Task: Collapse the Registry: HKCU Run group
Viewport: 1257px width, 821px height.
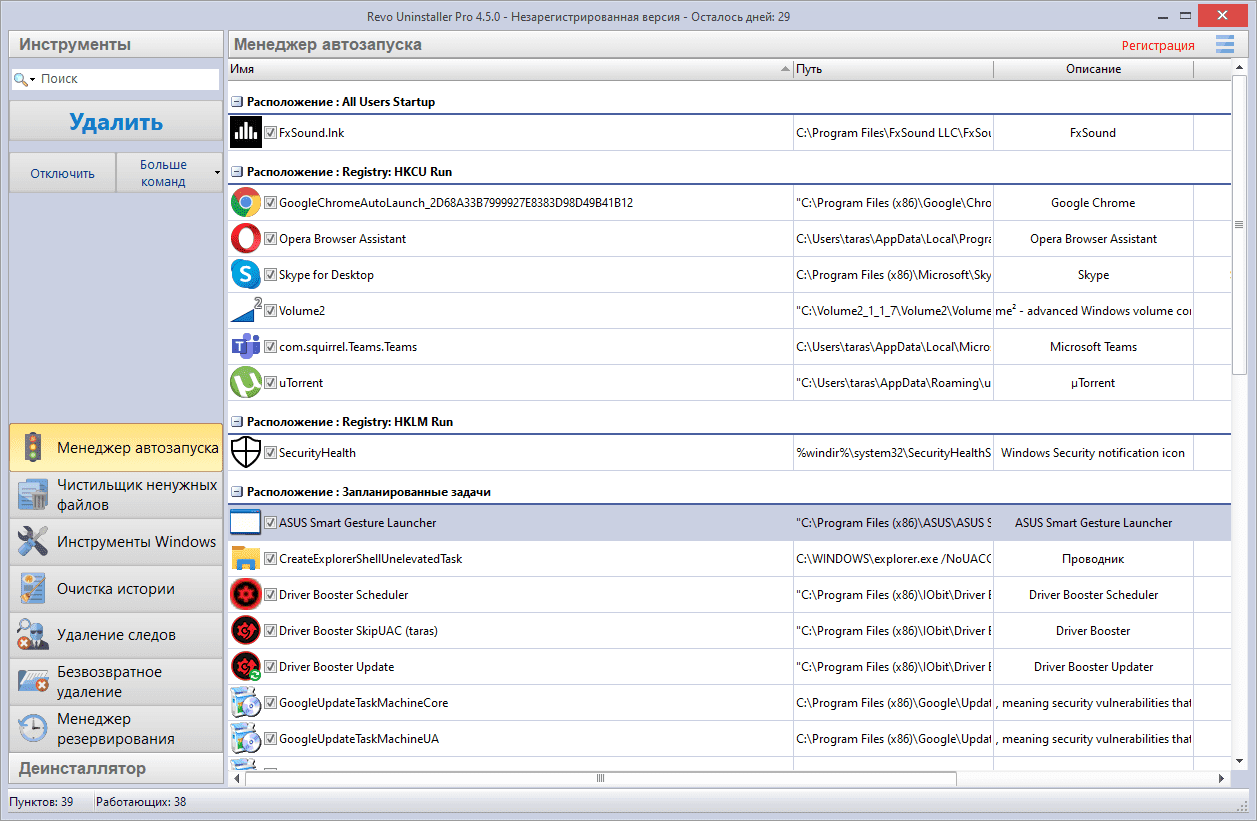Action: pos(237,172)
